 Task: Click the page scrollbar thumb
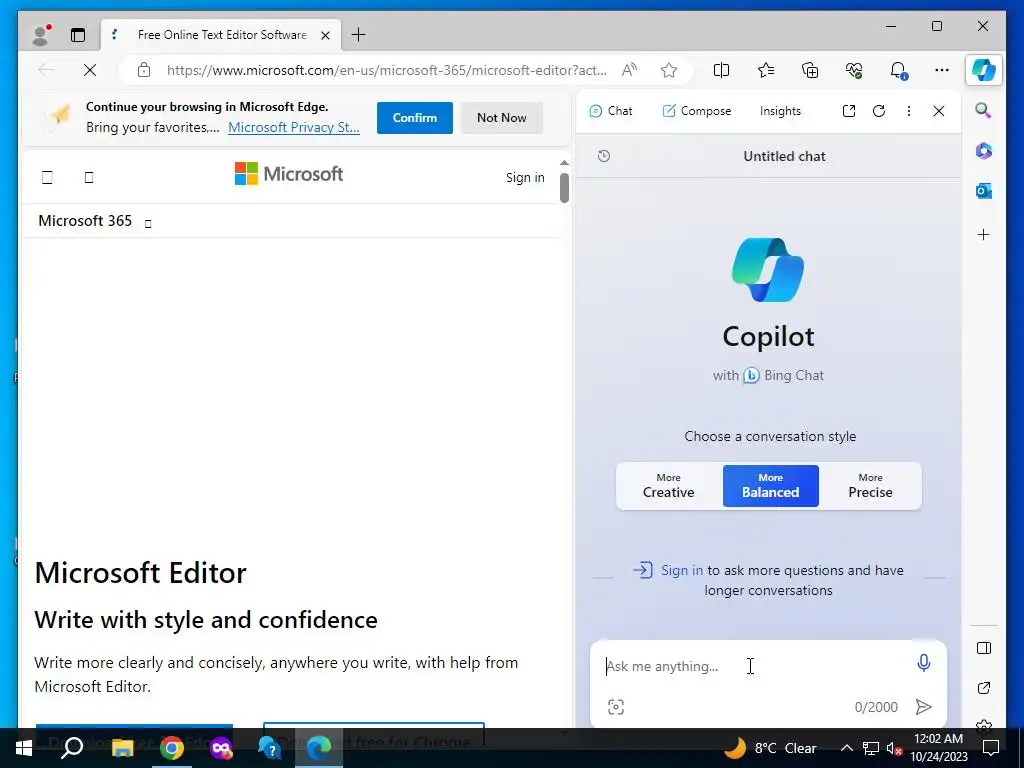(x=564, y=187)
